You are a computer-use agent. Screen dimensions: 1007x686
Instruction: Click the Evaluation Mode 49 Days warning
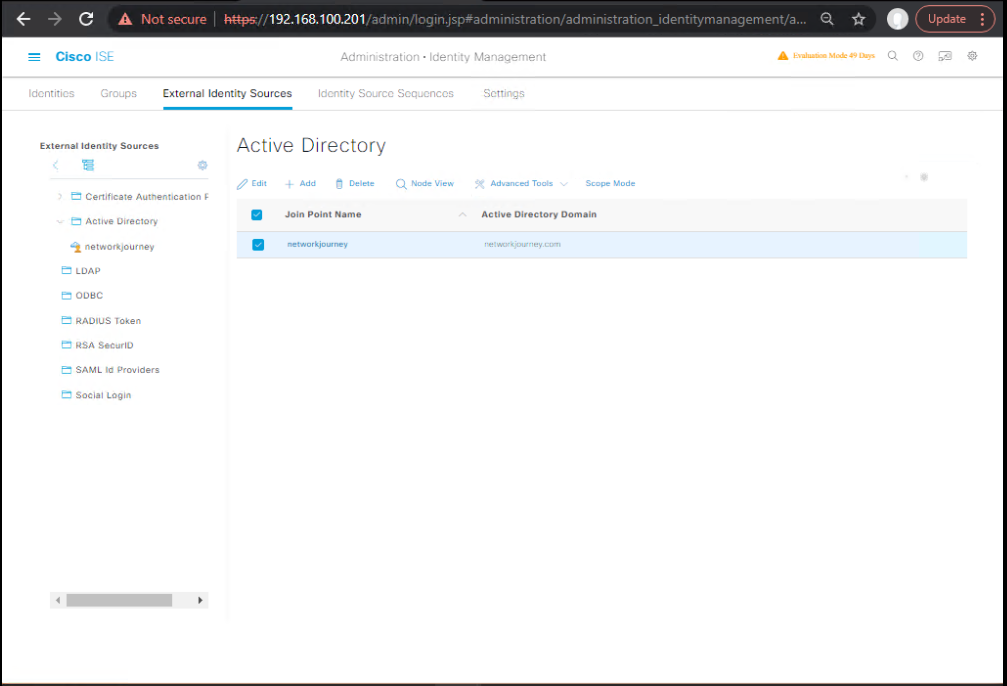pos(826,56)
